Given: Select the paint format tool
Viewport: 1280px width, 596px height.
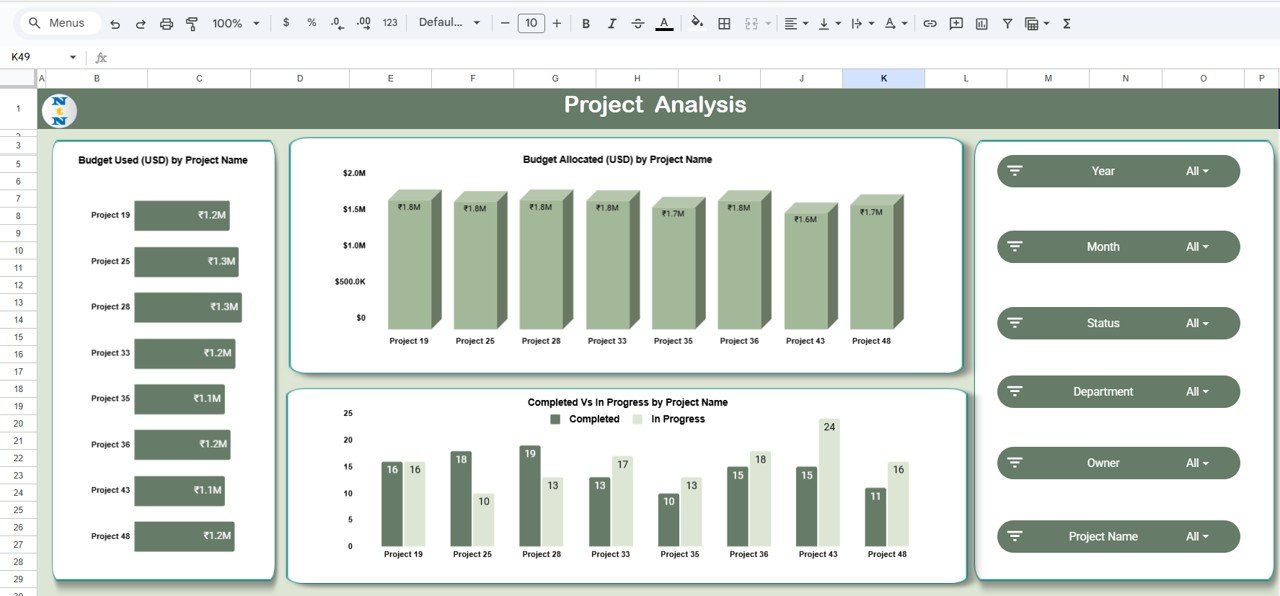Looking at the screenshot, I should [191, 22].
